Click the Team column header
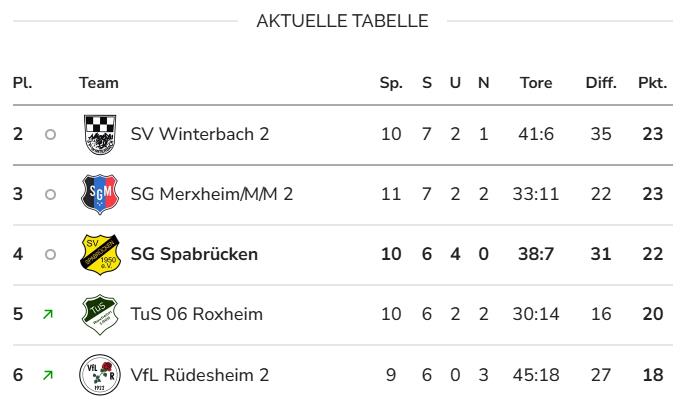 98,82
